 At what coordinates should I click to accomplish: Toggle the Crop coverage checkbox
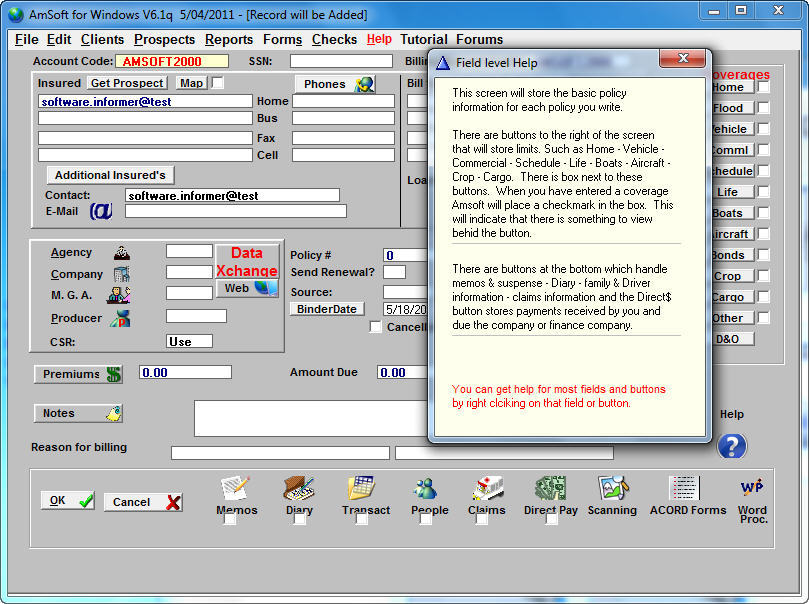point(763,276)
